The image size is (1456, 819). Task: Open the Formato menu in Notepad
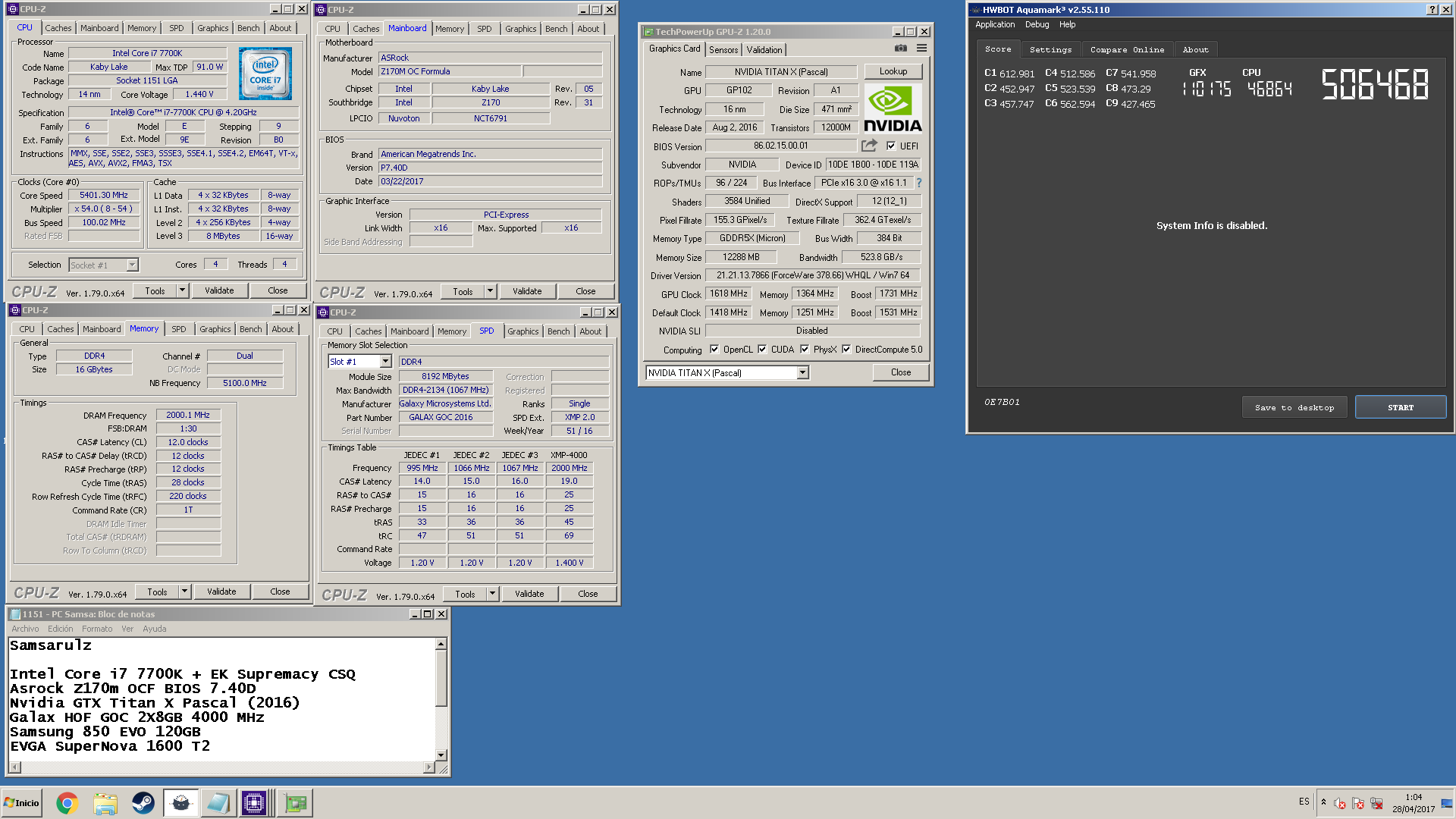click(x=97, y=629)
